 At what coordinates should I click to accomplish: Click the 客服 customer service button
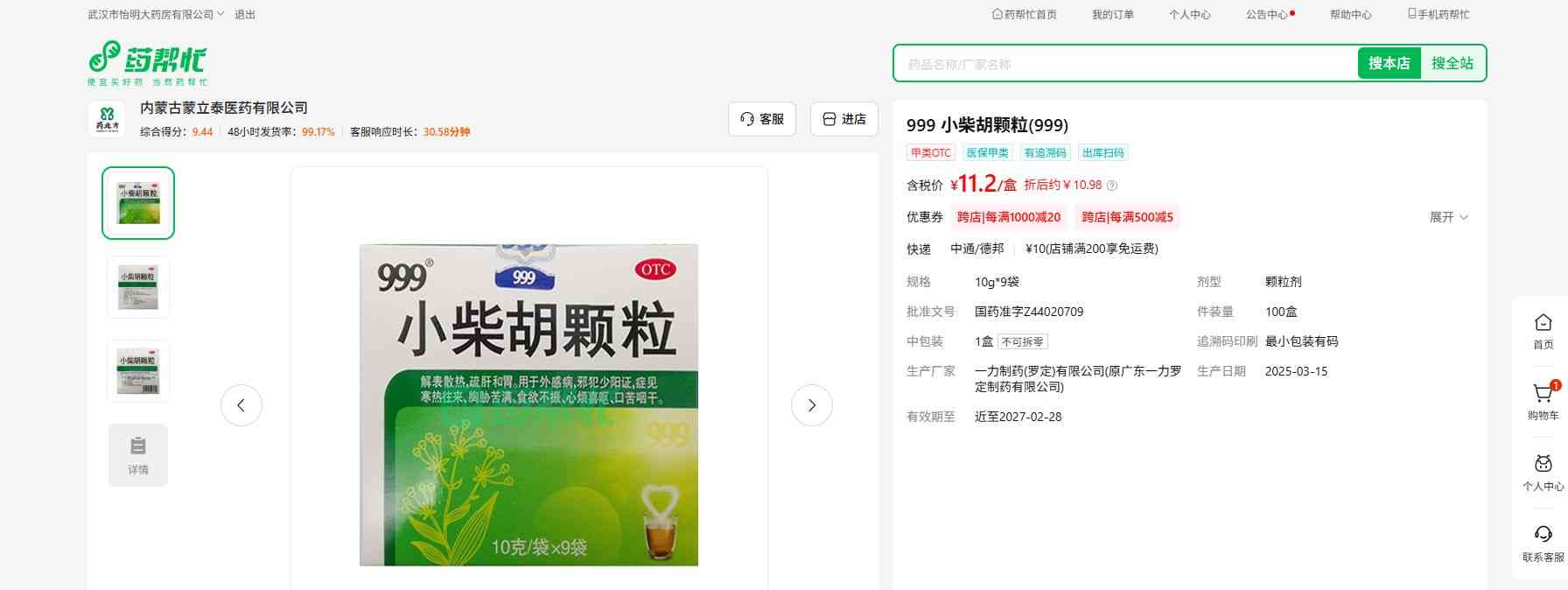[x=761, y=119]
